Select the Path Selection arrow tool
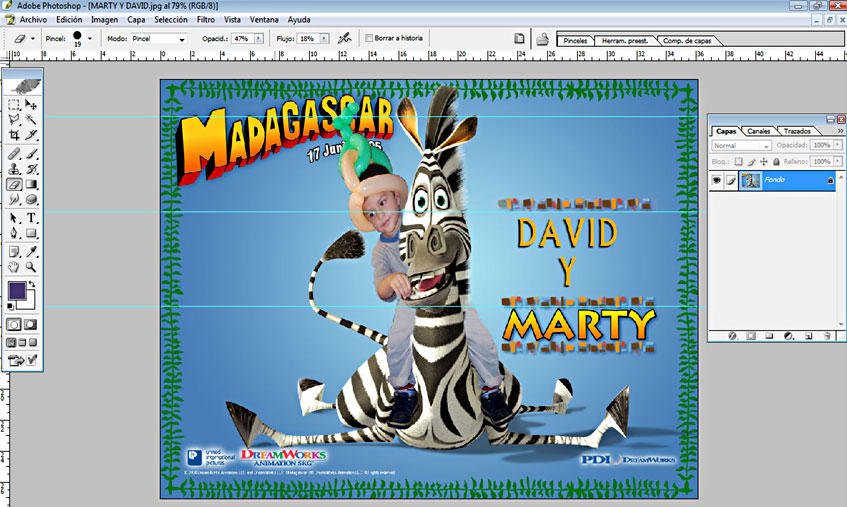 click(x=14, y=218)
